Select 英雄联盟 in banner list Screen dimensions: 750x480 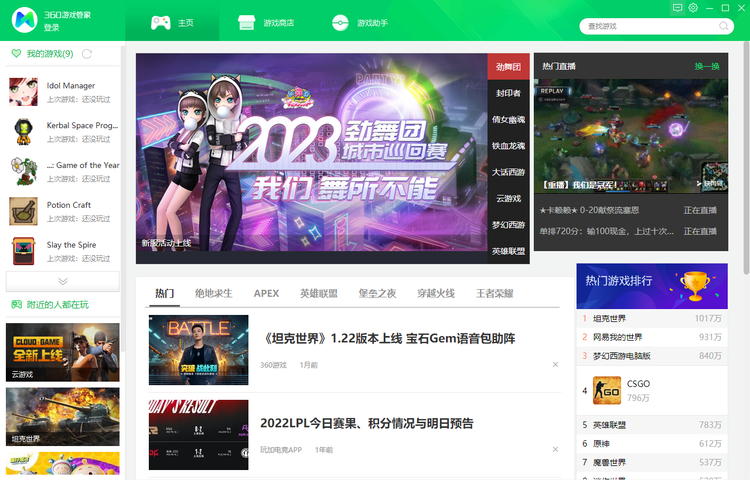pyautogui.click(x=508, y=251)
